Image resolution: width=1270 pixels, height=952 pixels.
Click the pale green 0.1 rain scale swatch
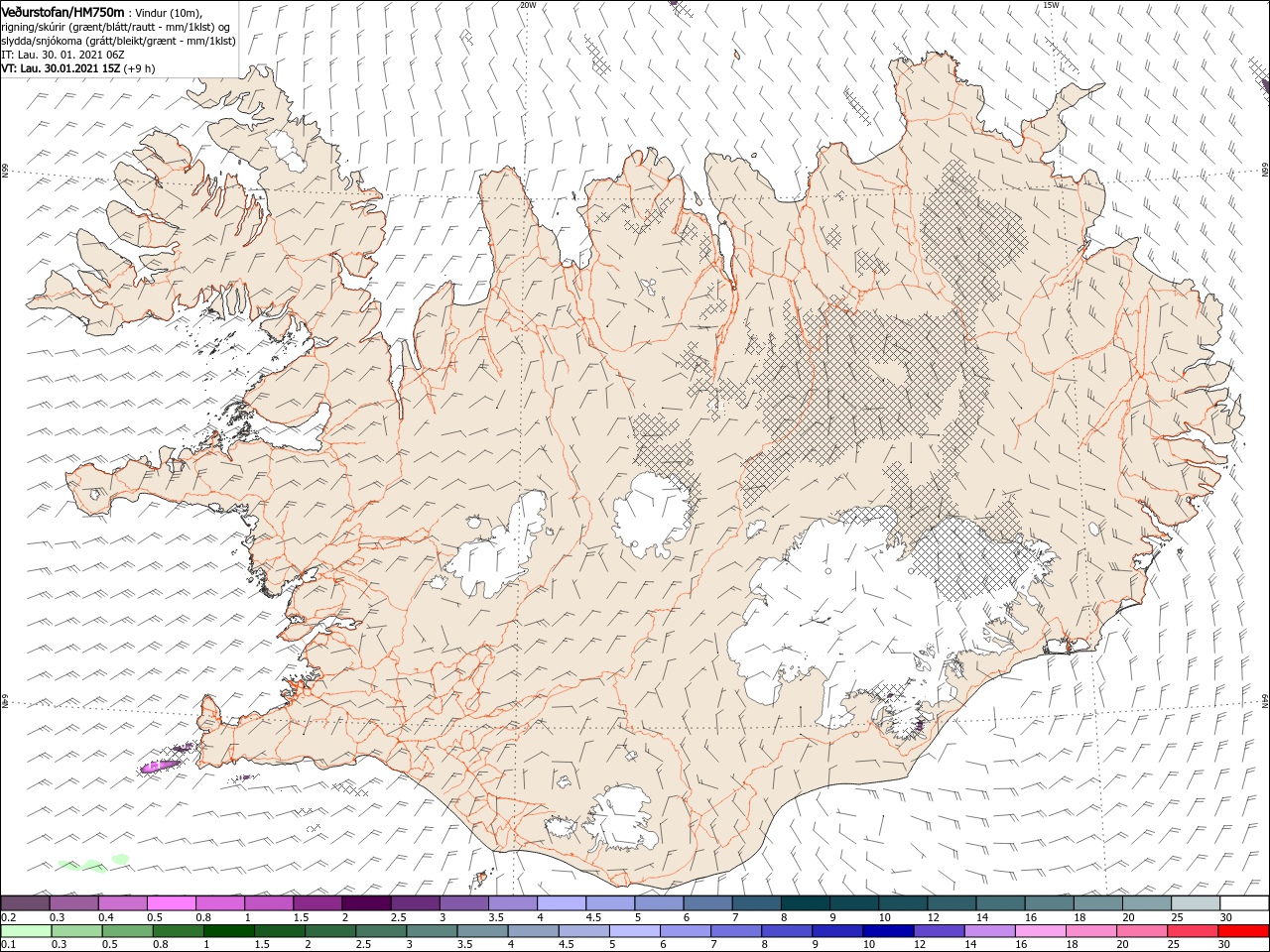26,931
